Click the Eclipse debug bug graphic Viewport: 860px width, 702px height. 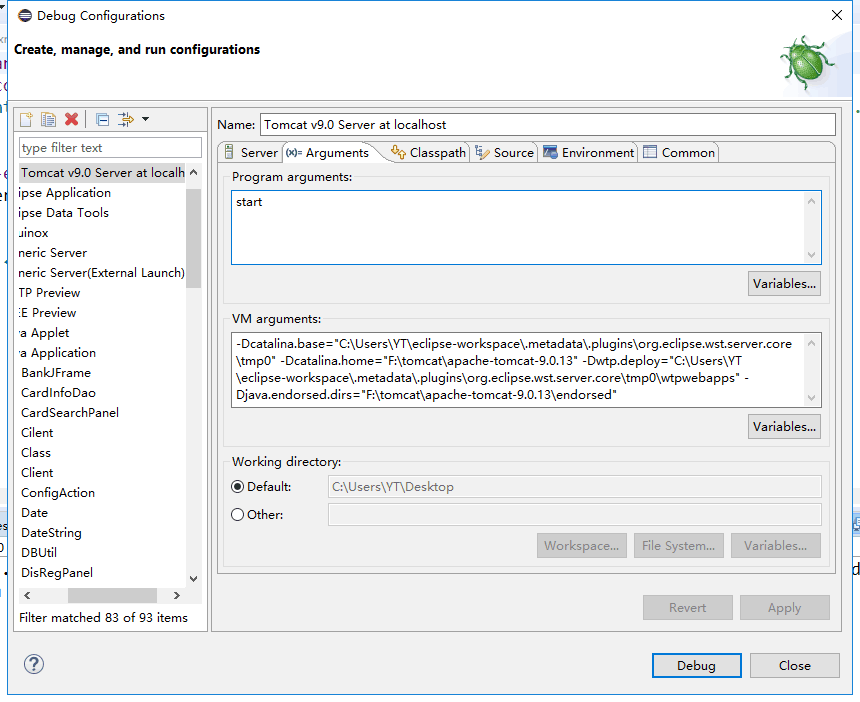pyautogui.click(x=808, y=60)
